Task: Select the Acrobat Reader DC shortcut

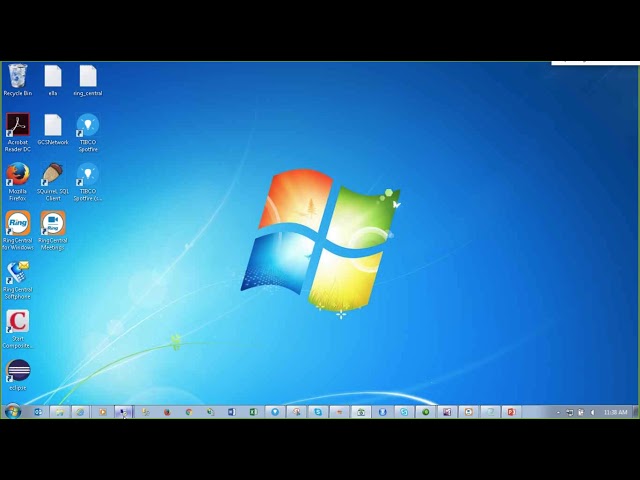Action: [18, 132]
